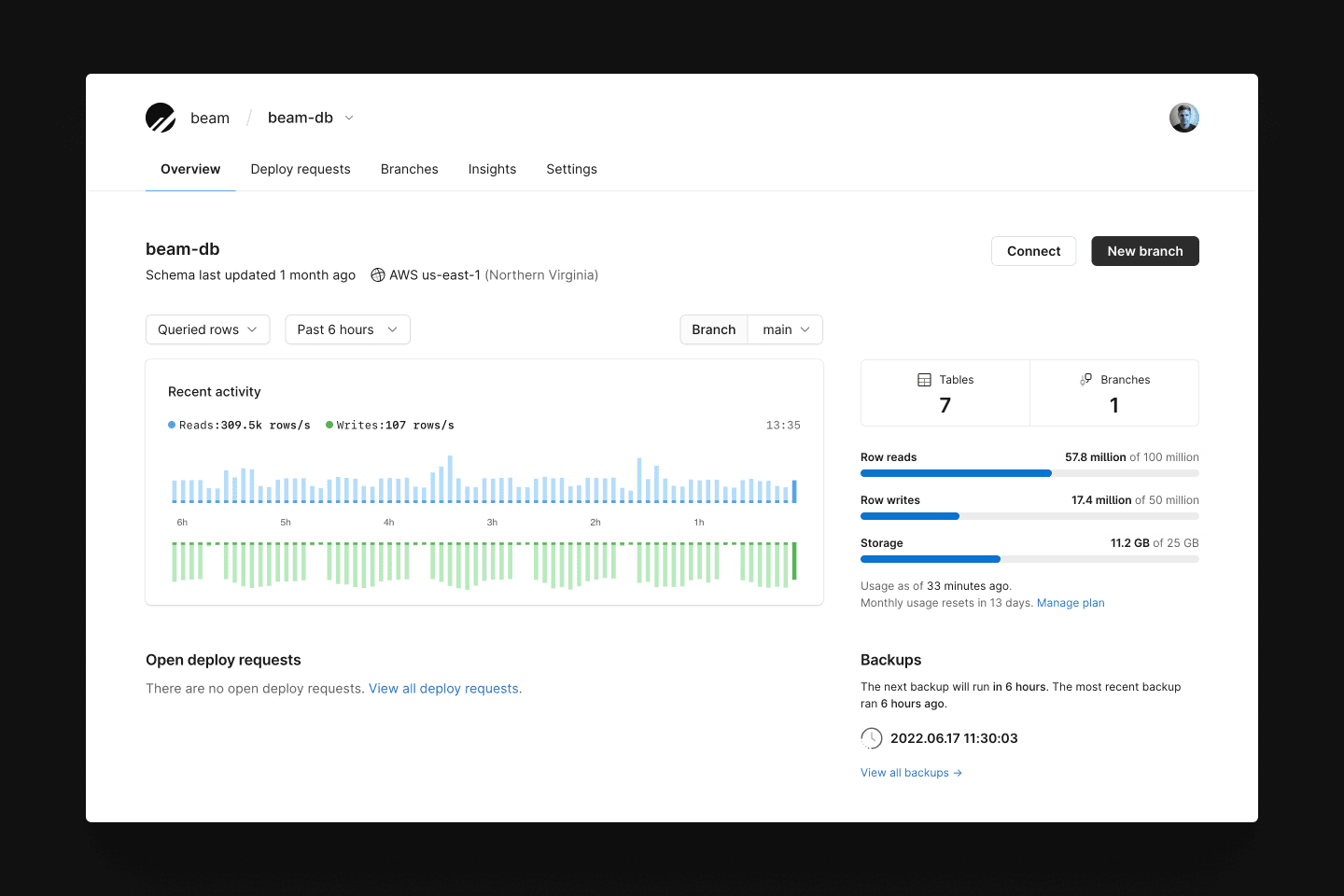The width and height of the screenshot is (1344, 896).
Task: Click the Tables grid icon
Action: [x=924, y=380]
